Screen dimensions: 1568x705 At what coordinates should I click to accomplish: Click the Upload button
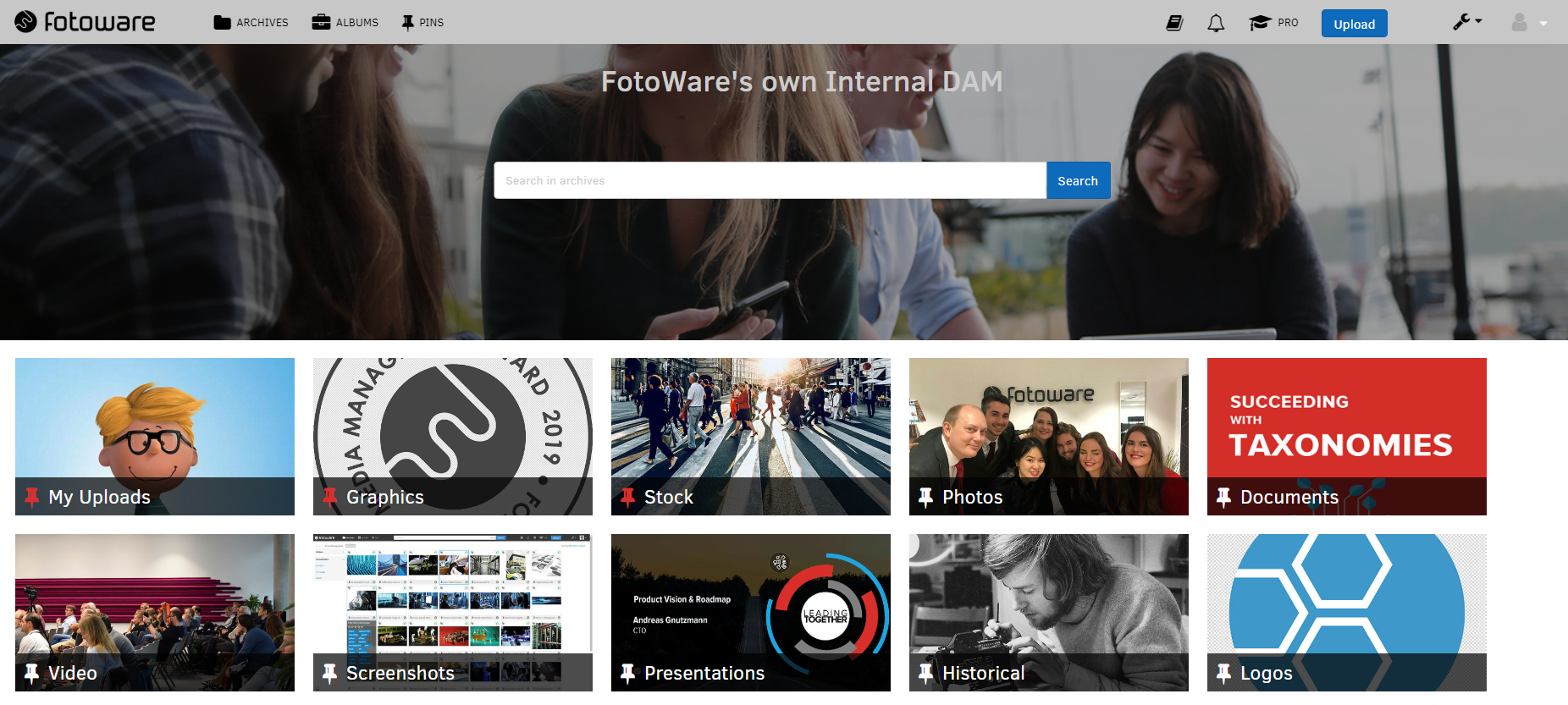coord(1355,24)
